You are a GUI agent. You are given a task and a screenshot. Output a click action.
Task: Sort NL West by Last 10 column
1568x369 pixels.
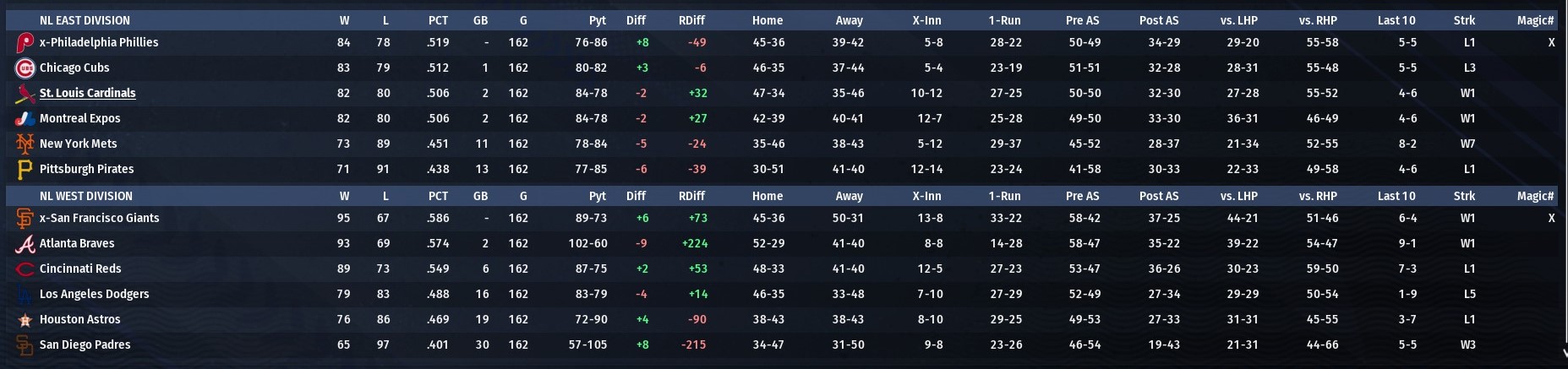tap(1396, 196)
